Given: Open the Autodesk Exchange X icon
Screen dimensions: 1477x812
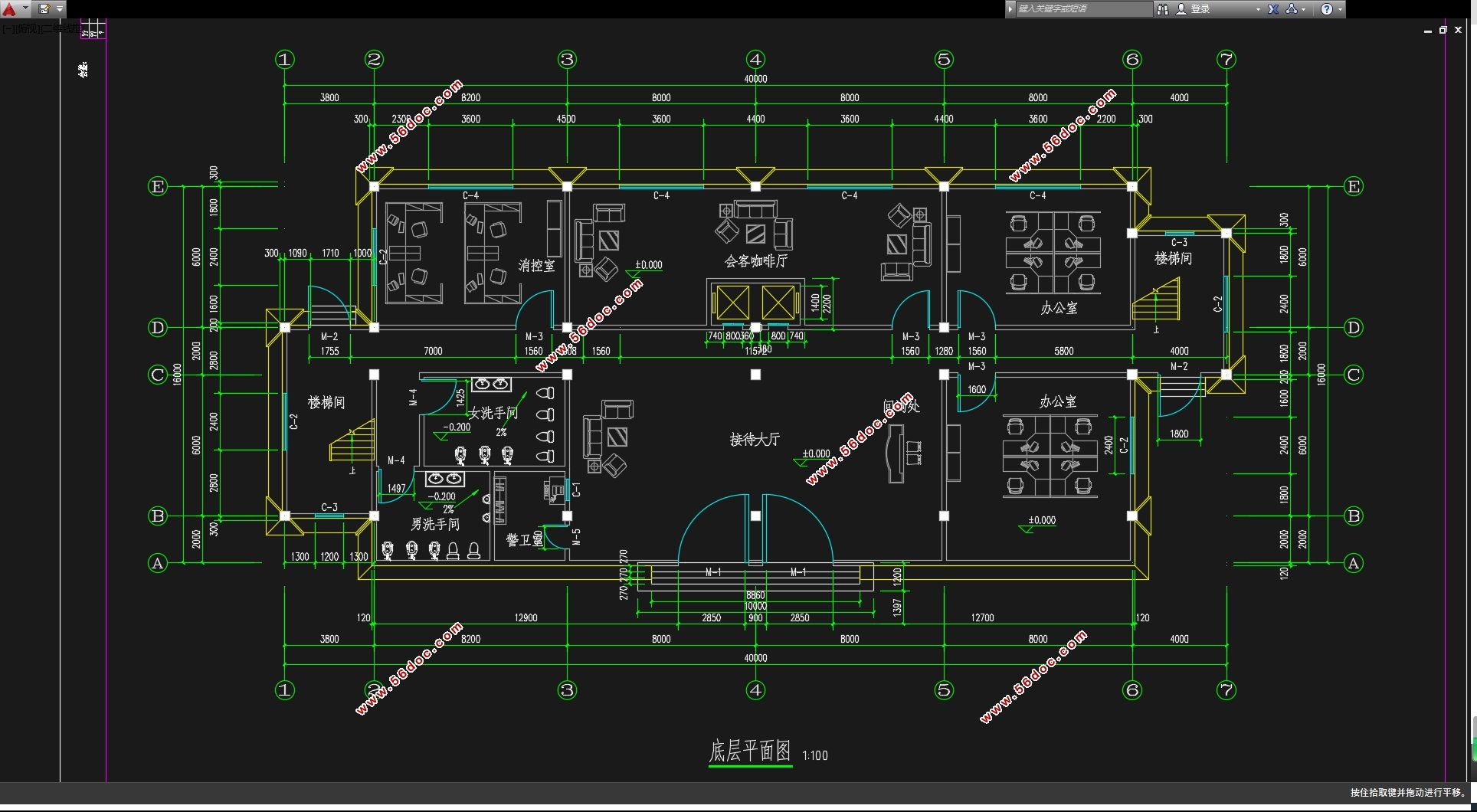Looking at the screenshot, I should coord(1273,9).
